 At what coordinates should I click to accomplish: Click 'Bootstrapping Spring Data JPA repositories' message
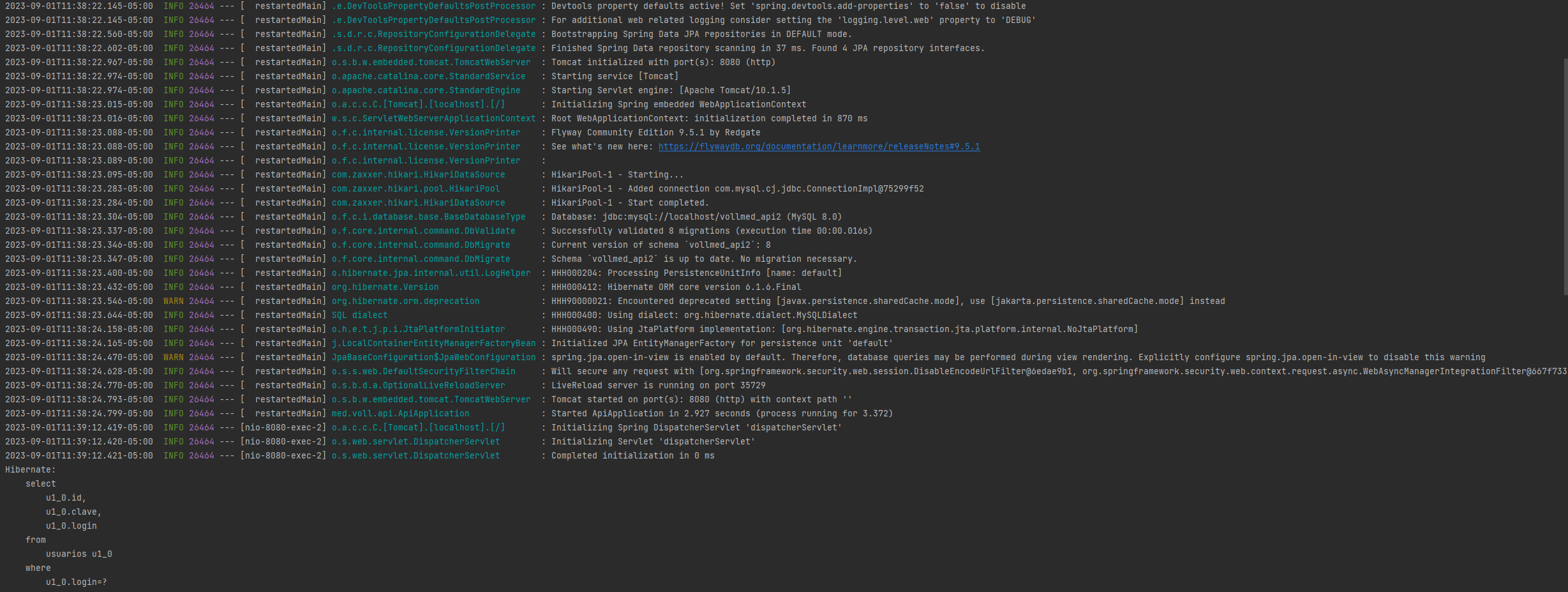coord(701,34)
